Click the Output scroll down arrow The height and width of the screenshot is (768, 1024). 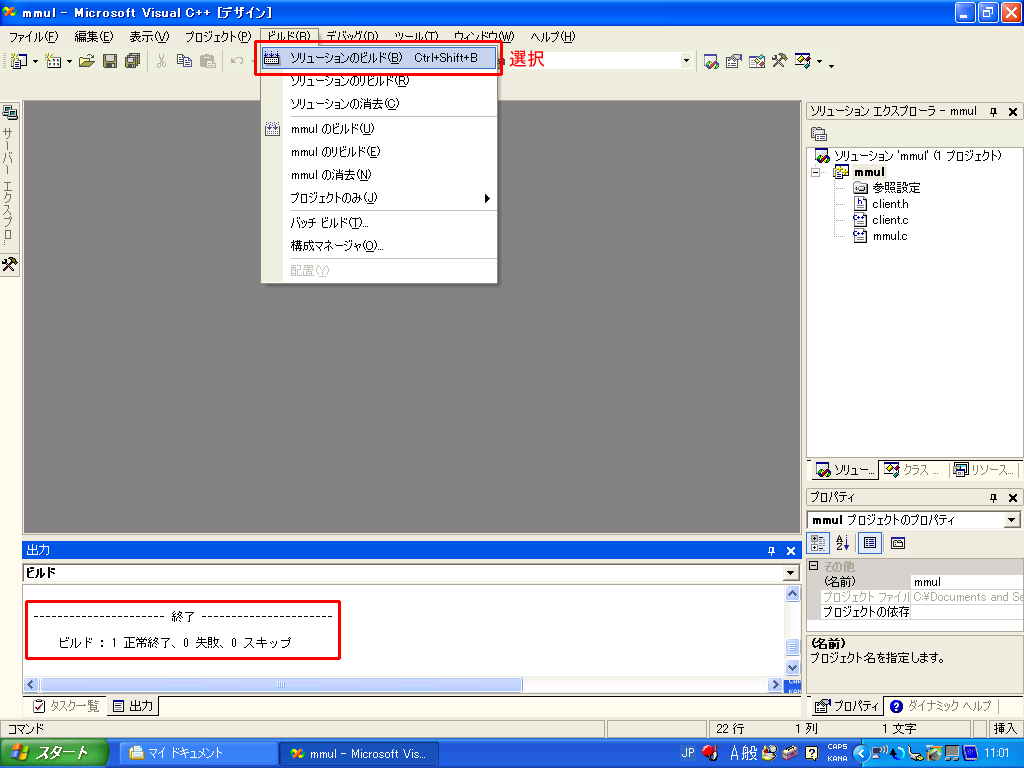792,667
